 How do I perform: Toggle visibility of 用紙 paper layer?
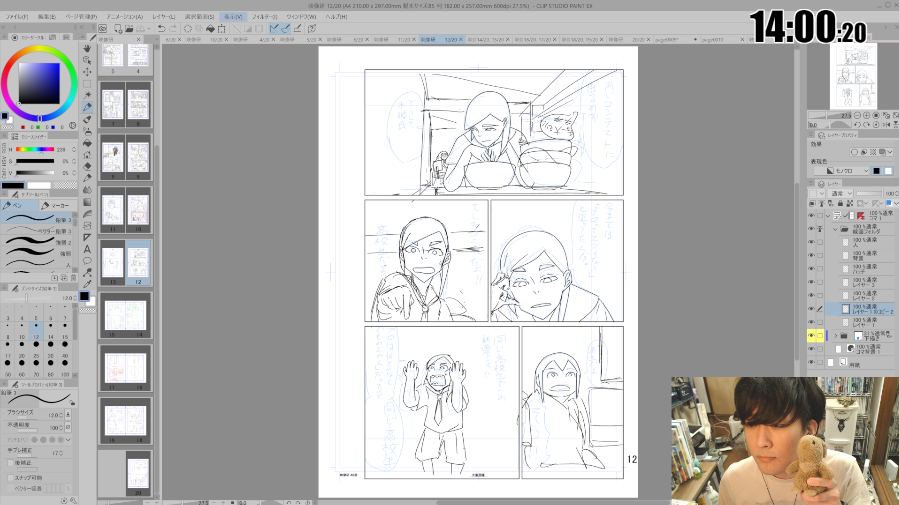tap(811, 362)
